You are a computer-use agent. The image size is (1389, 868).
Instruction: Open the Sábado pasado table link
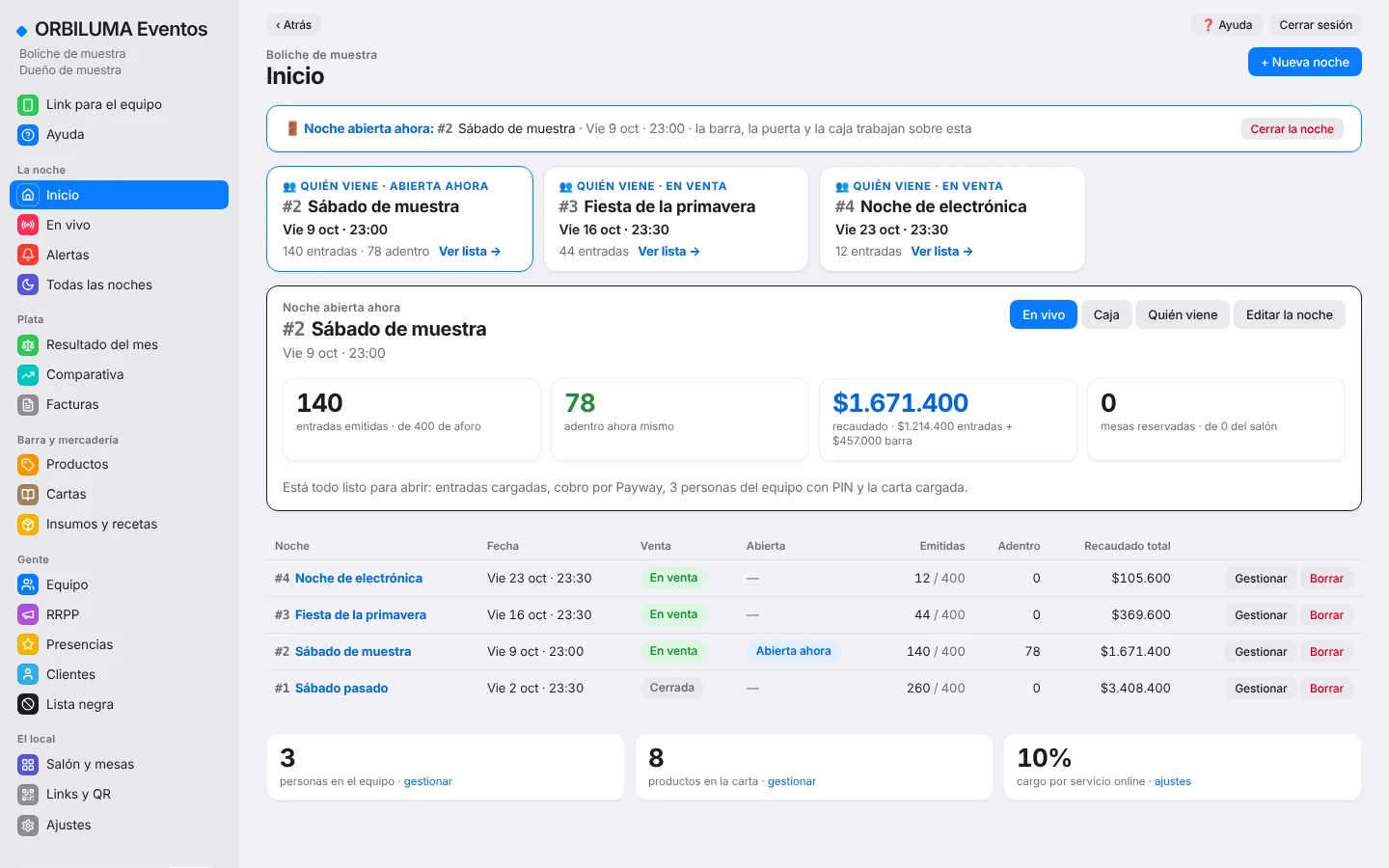[341, 689]
